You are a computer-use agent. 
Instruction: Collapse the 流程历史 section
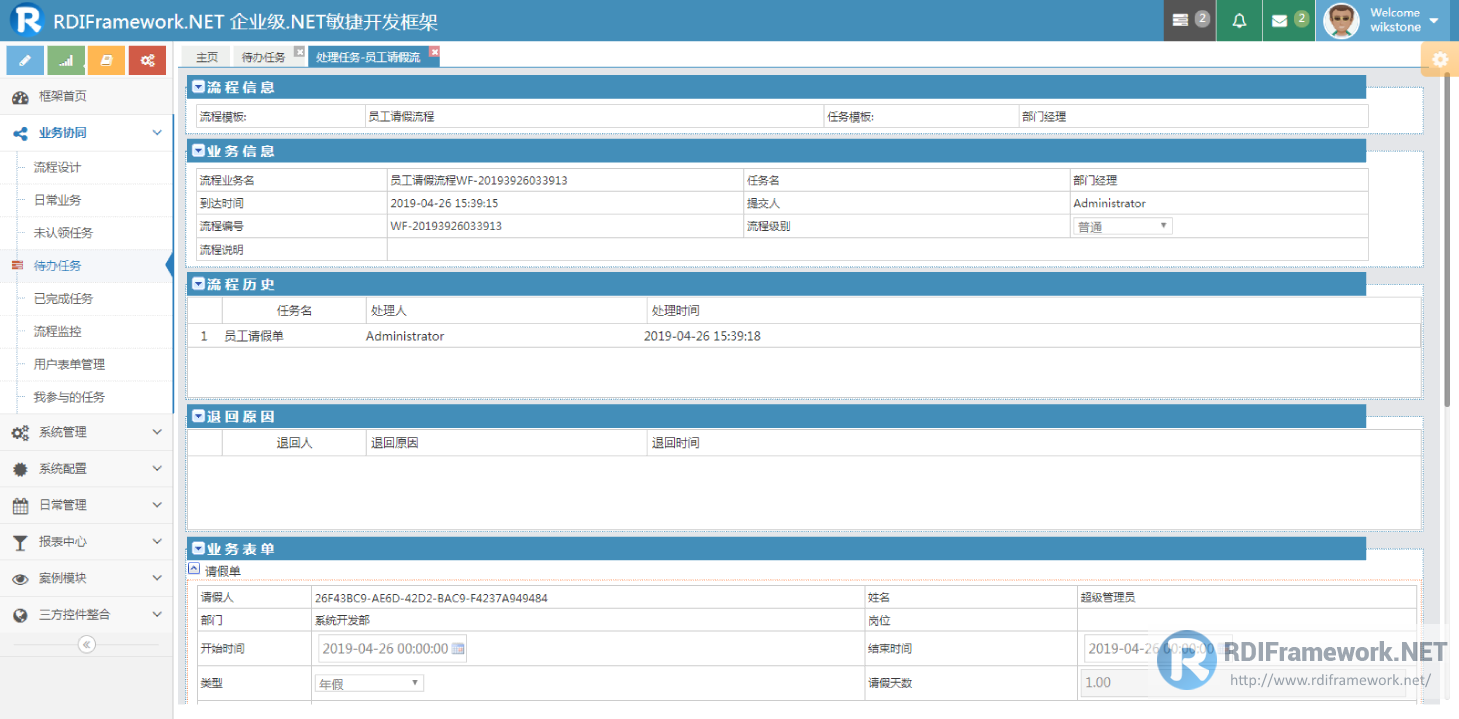pyautogui.click(x=198, y=284)
